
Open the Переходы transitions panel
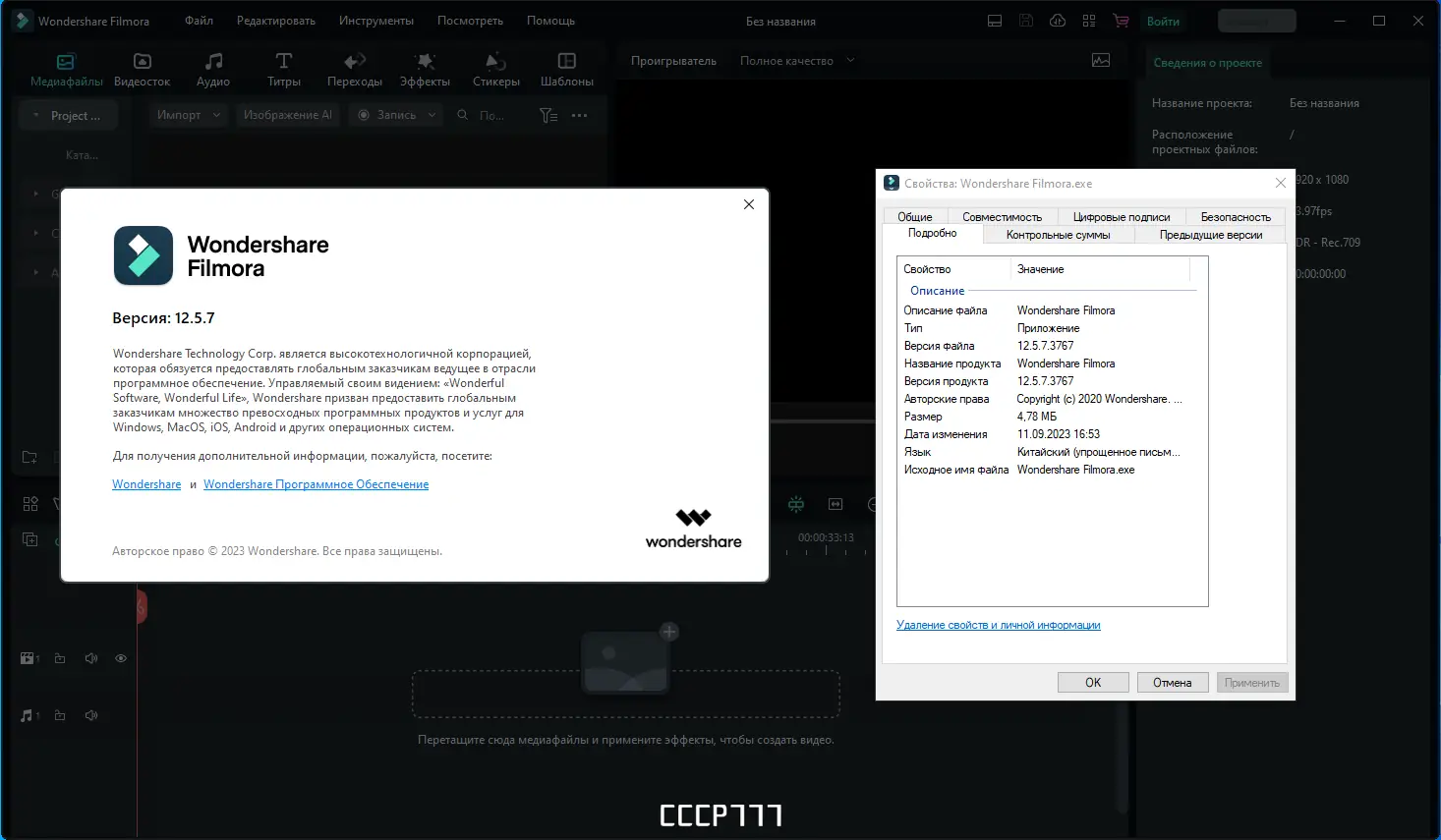(355, 70)
